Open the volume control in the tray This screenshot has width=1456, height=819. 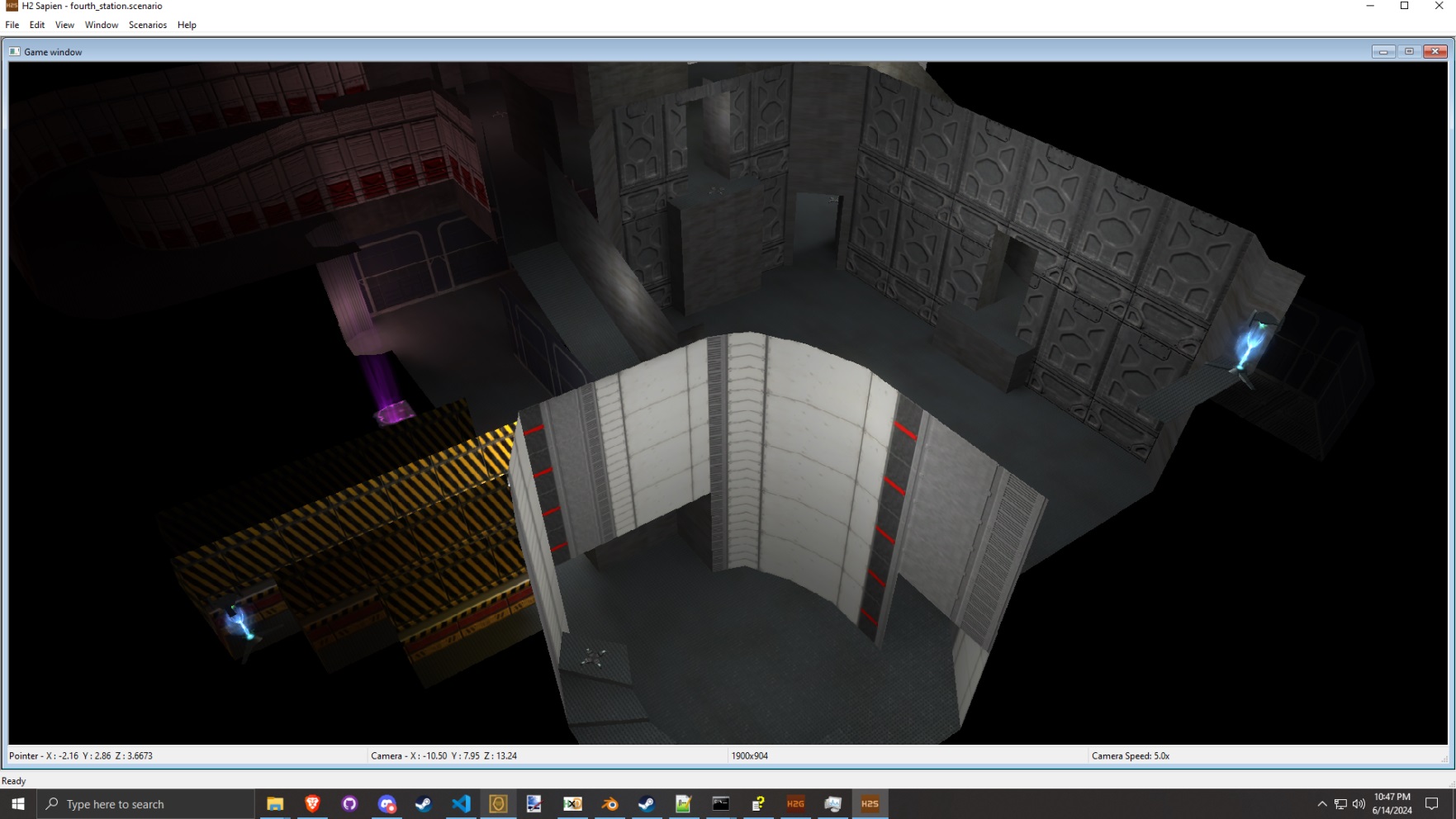click(x=1359, y=804)
